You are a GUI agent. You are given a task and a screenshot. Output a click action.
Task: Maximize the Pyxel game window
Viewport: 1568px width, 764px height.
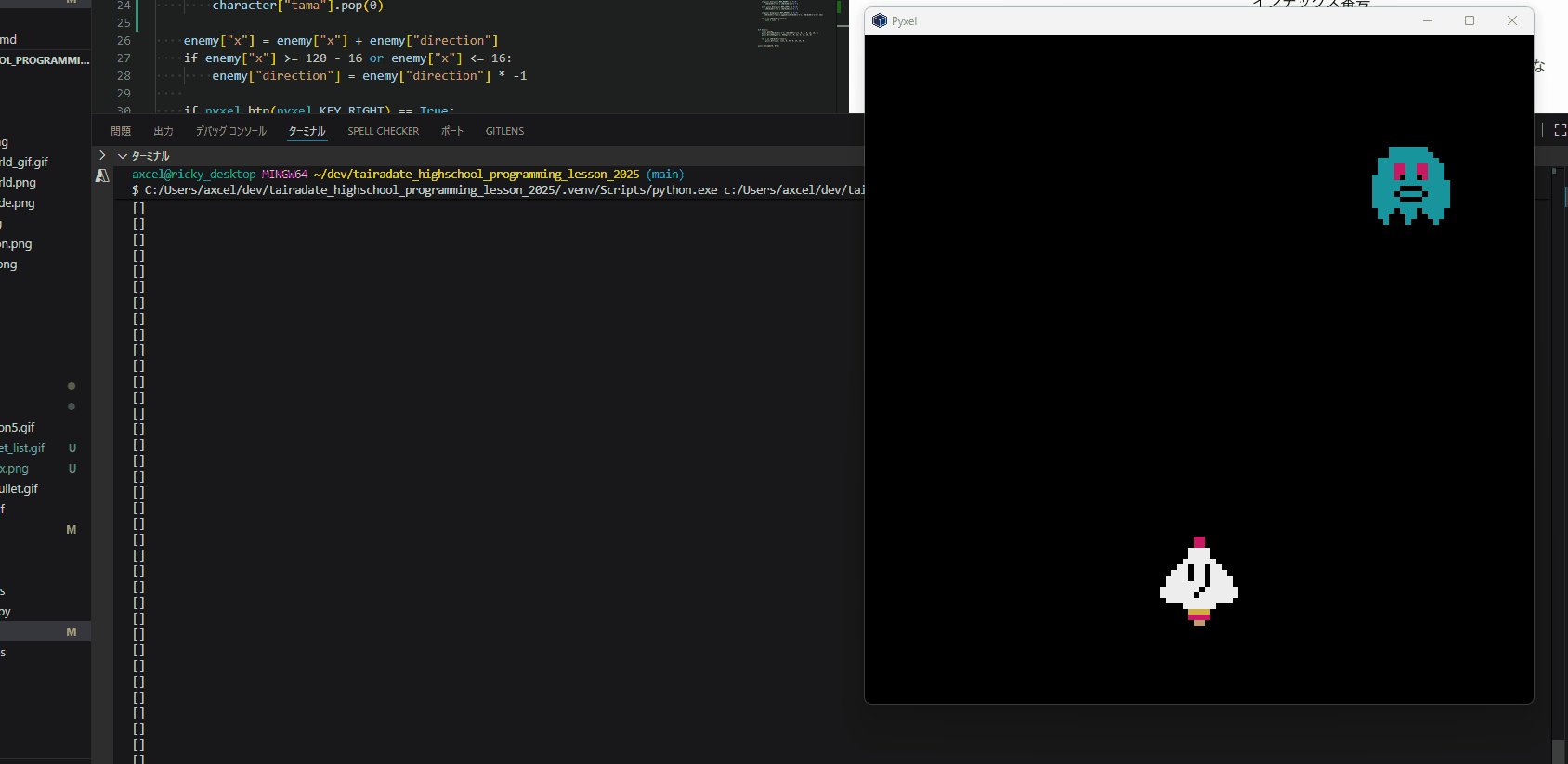pyautogui.click(x=1470, y=21)
